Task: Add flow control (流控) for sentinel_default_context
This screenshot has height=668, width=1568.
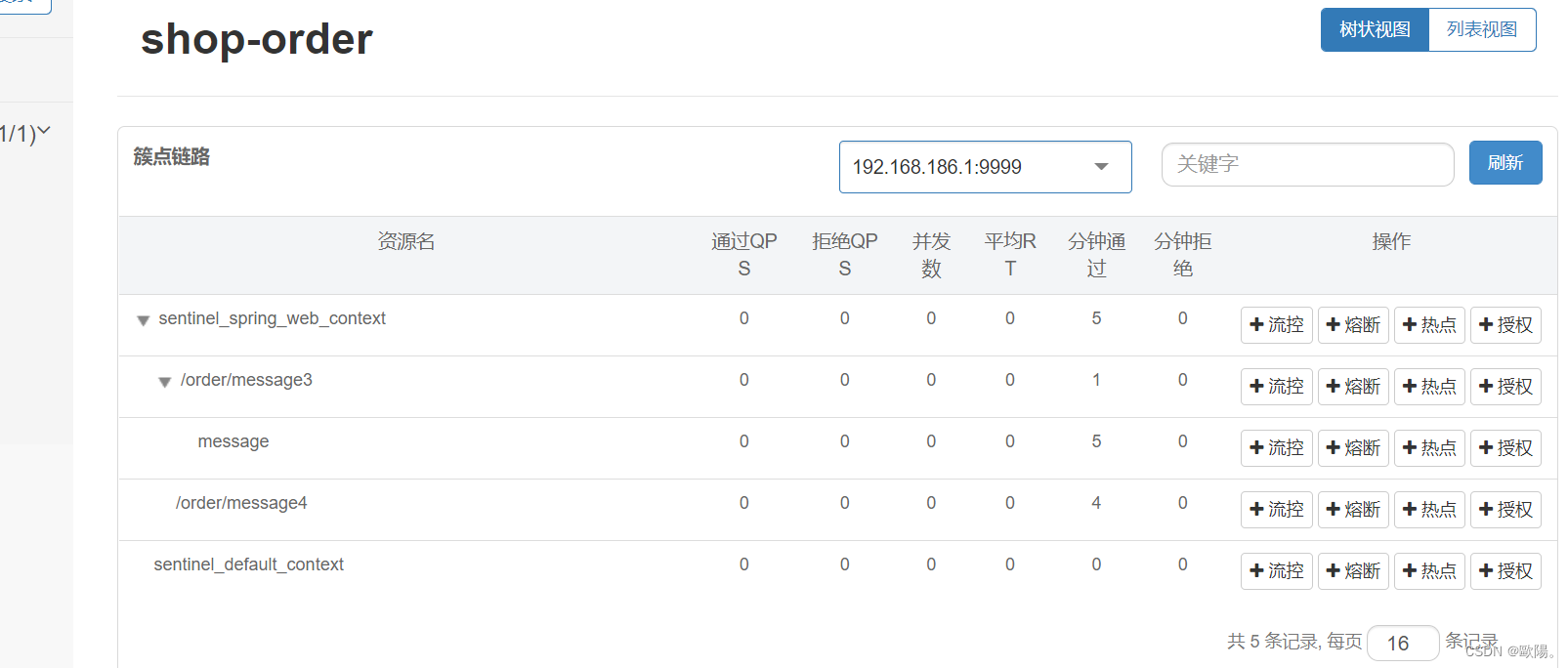Action: click(x=1276, y=571)
